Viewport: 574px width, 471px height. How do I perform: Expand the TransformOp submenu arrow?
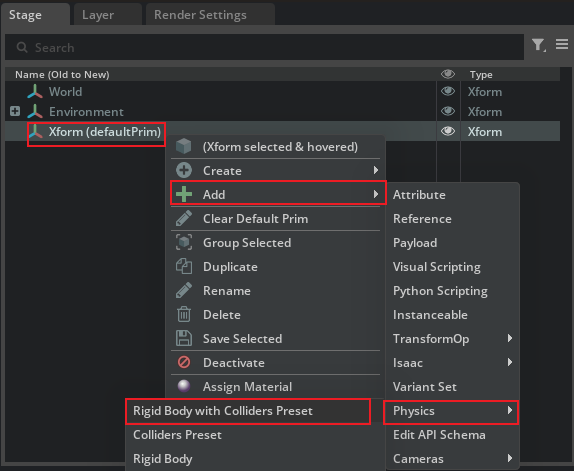coord(510,338)
